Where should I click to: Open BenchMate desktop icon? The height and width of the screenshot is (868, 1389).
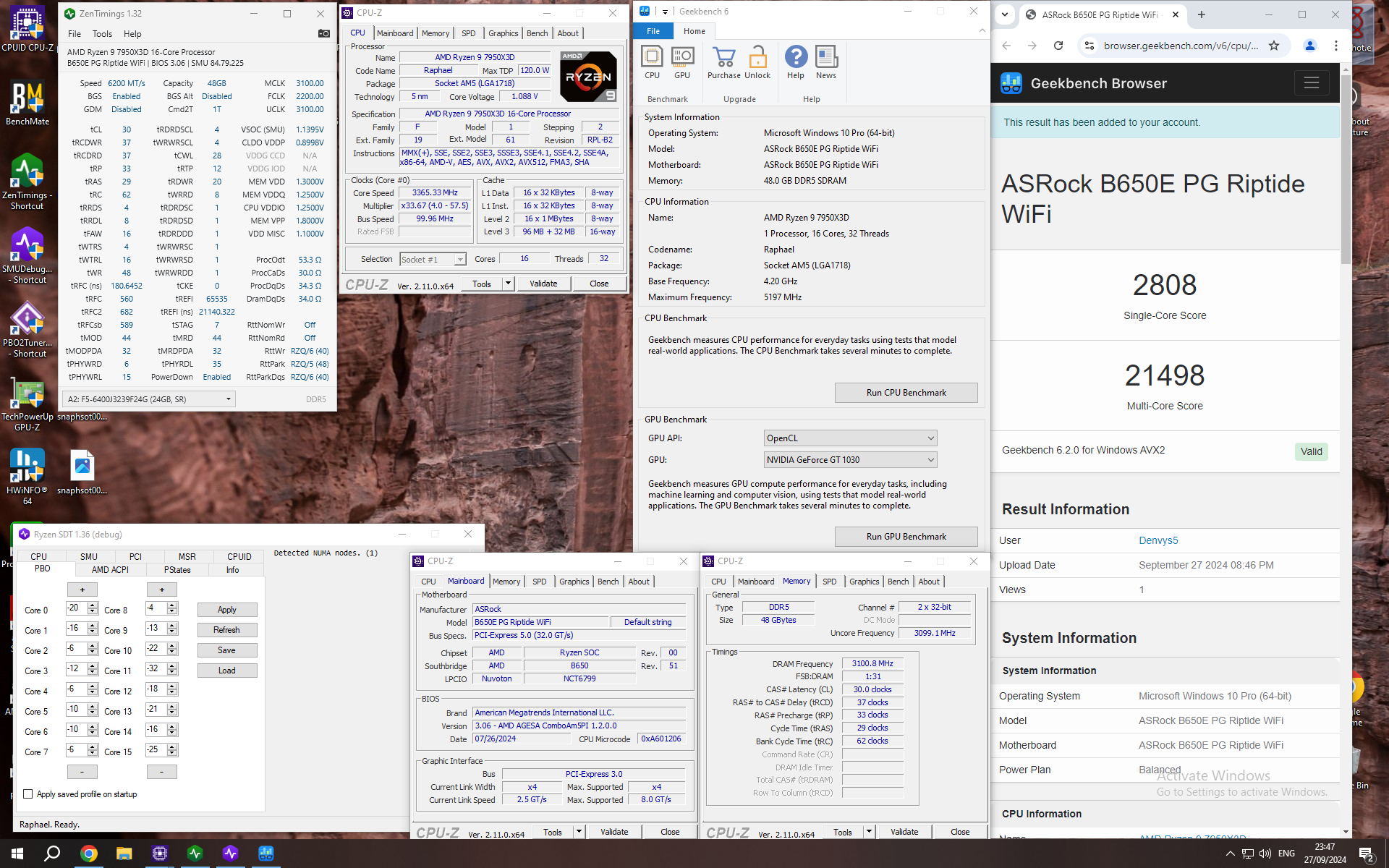tap(27, 103)
